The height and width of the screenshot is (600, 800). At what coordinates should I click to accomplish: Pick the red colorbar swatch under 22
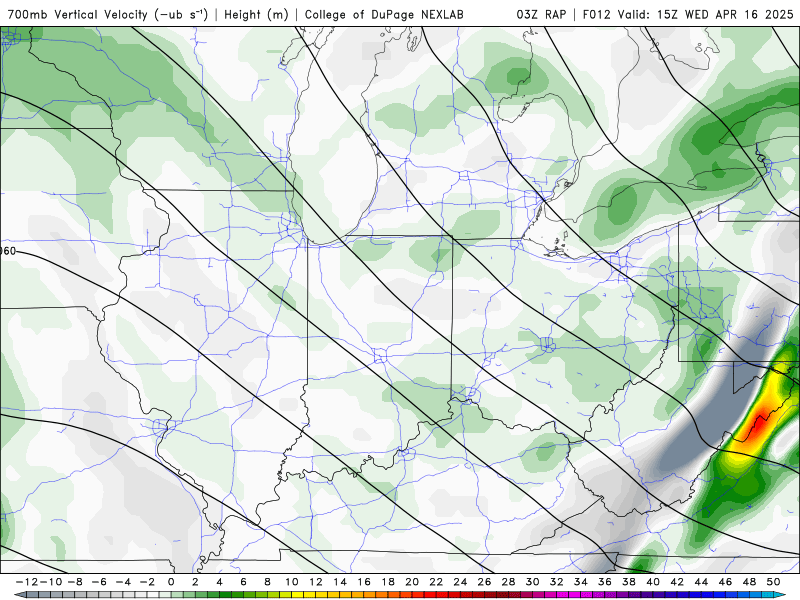pyautogui.click(x=442, y=595)
